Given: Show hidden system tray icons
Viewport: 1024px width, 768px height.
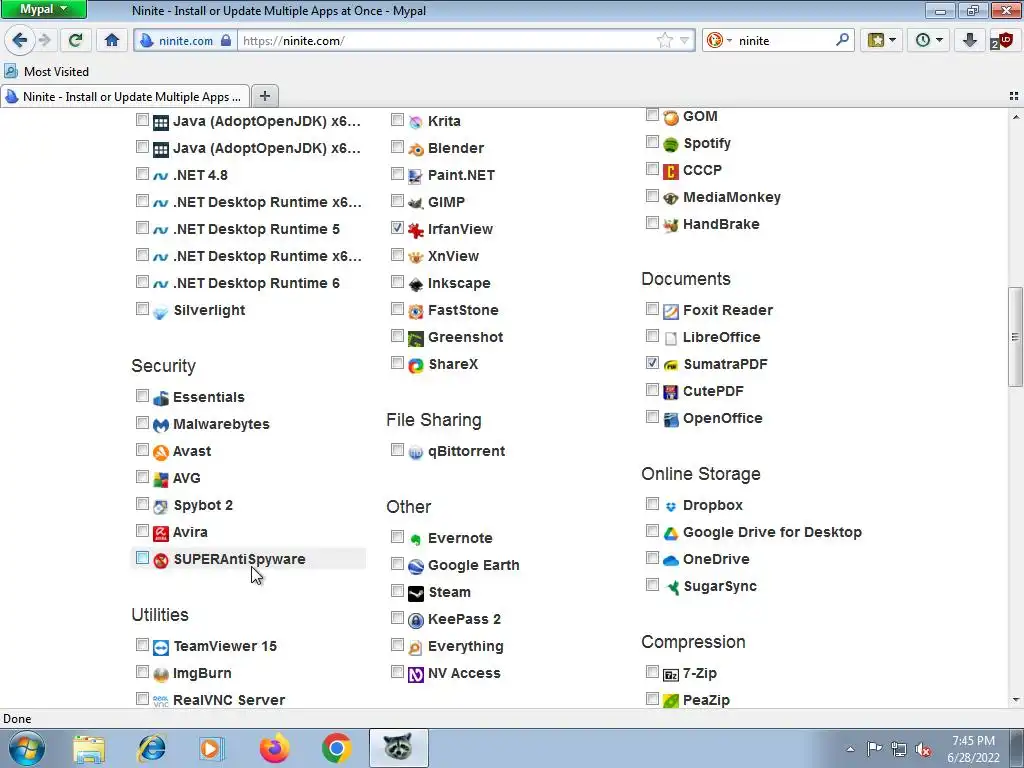Looking at the screenshot, I should 850,749.
